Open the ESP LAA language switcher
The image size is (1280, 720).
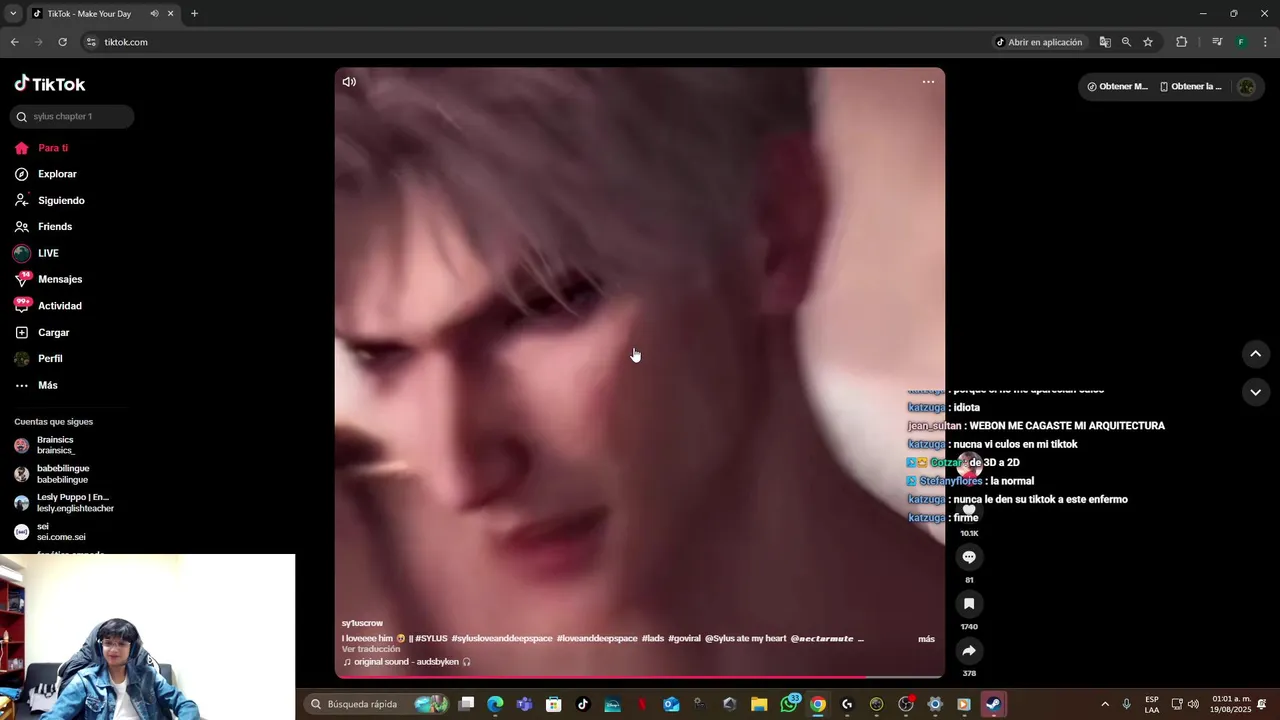[x=1152, y=704]
